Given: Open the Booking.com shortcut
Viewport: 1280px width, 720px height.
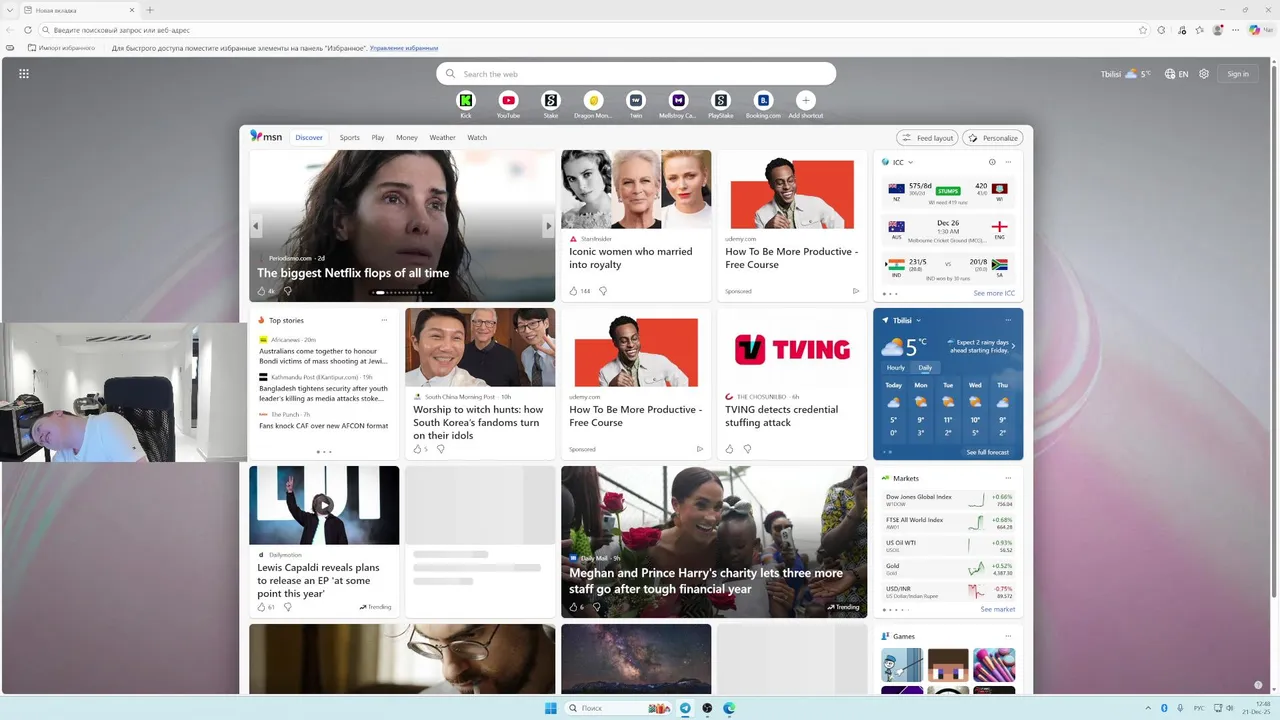Looking at the screenshot, I should pos(763,100).
